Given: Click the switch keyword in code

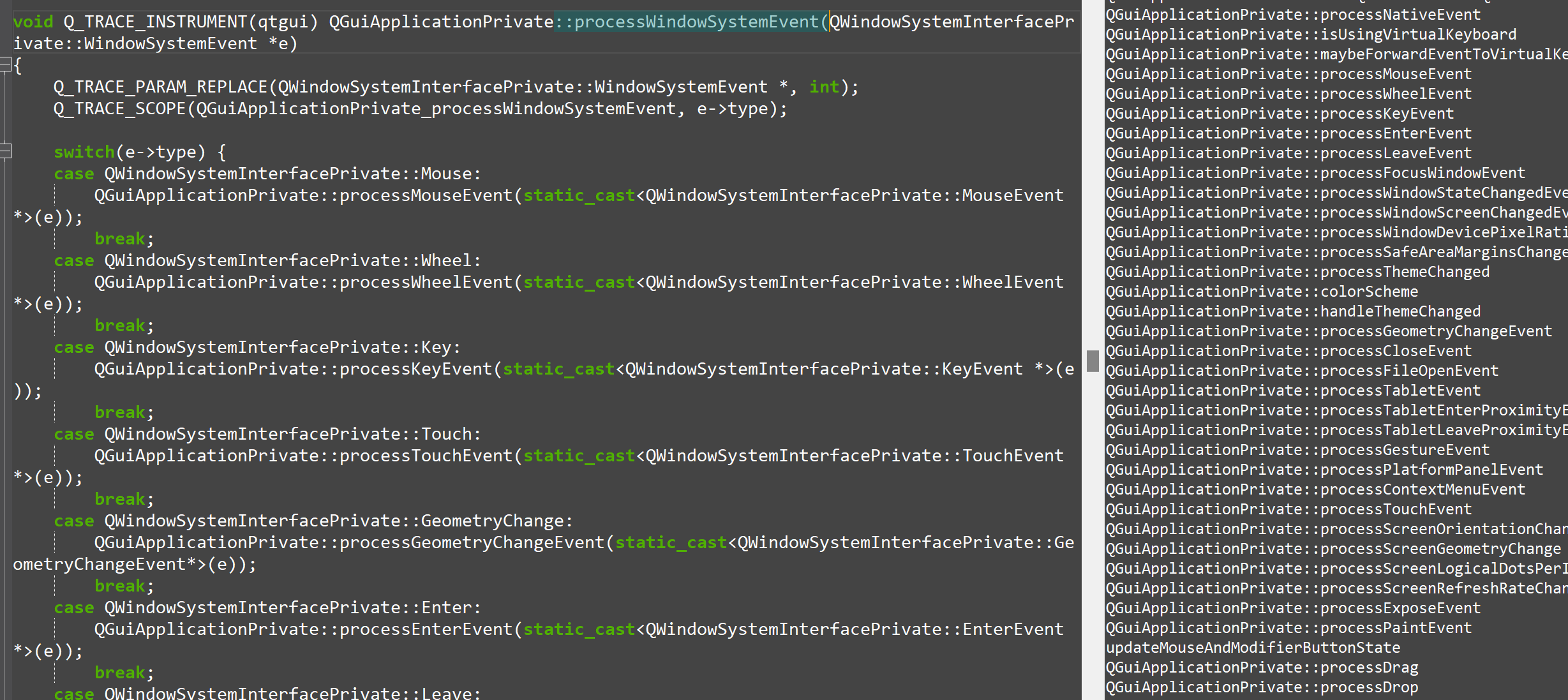Looking at the screenshot, I should click(x=84, y=152).
